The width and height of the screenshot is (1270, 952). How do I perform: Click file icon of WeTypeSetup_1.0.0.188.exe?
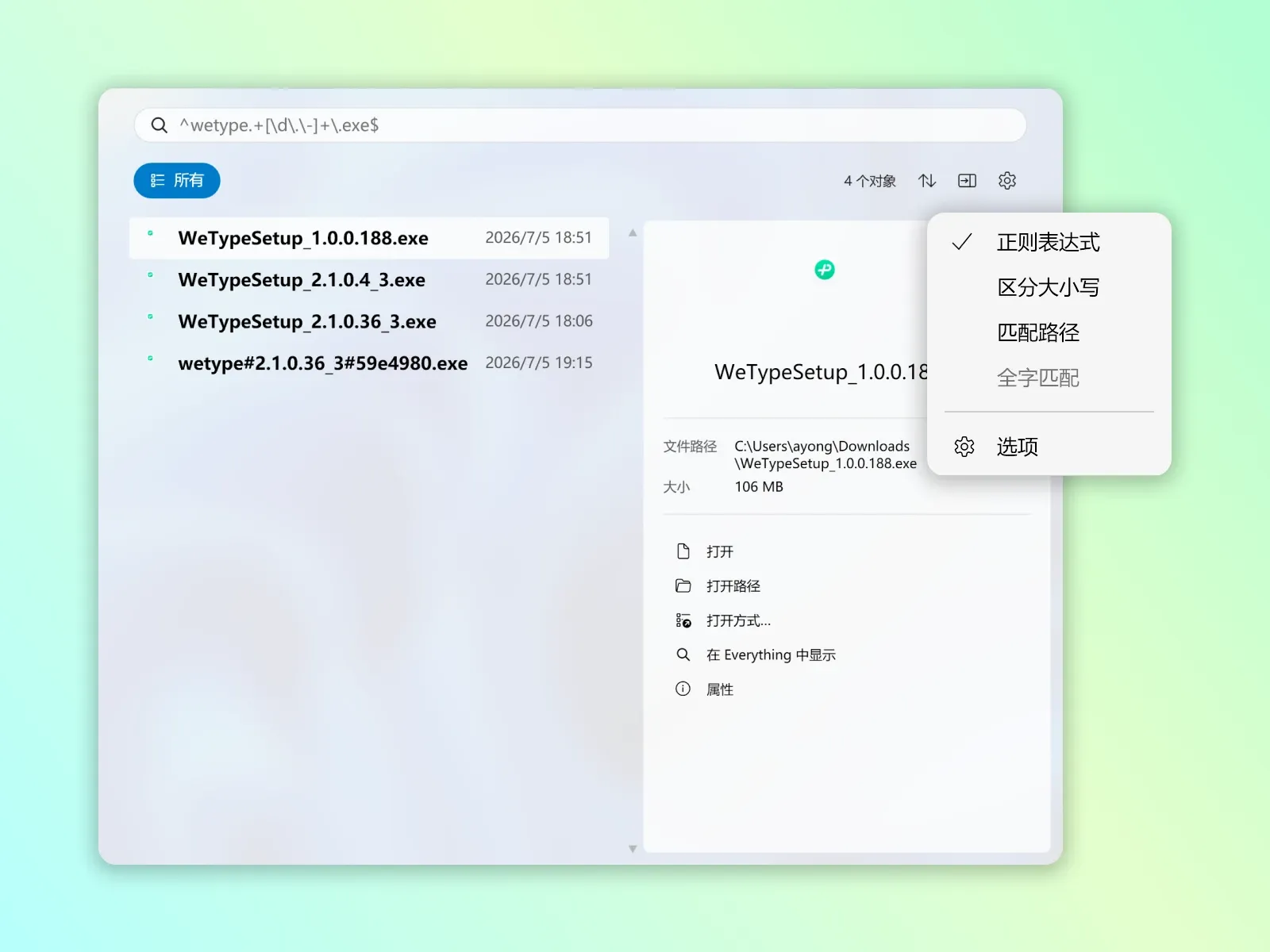[150, 233]
